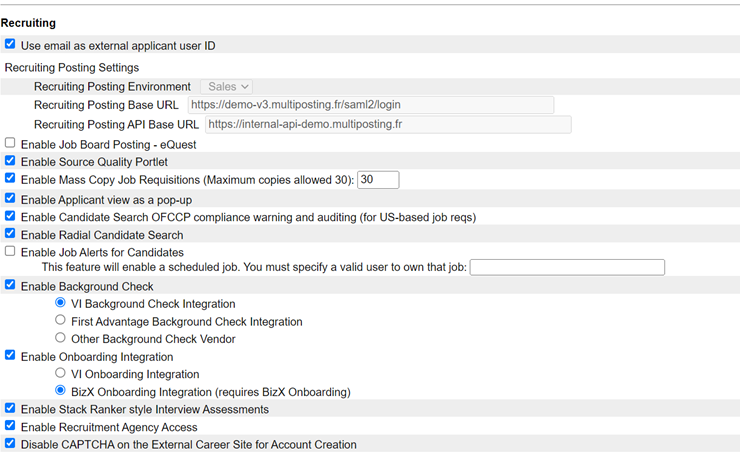Click the Recruiting Posting API Base URL field
Image resolution: width=740 pixels, height=453 pixels.
(x=388, y=125)
